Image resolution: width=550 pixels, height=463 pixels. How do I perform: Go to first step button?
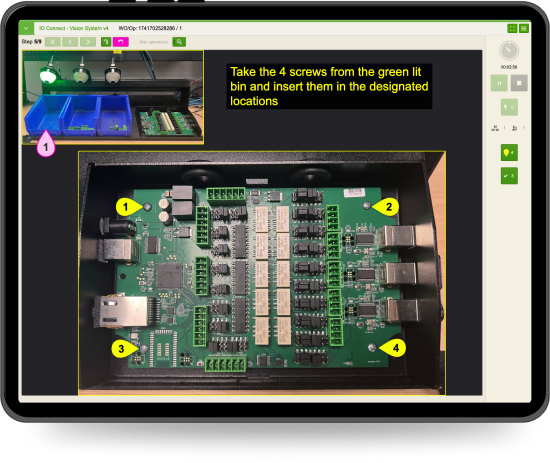point(53,42)
